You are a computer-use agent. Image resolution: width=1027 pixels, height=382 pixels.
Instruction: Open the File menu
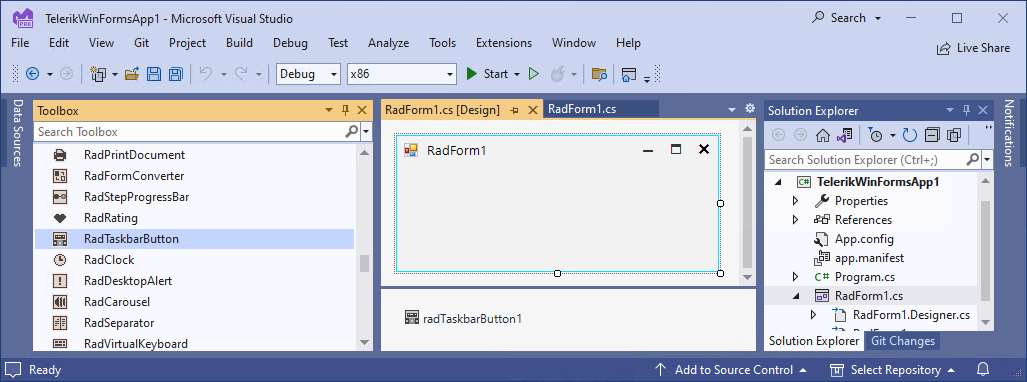pos(20,43)
